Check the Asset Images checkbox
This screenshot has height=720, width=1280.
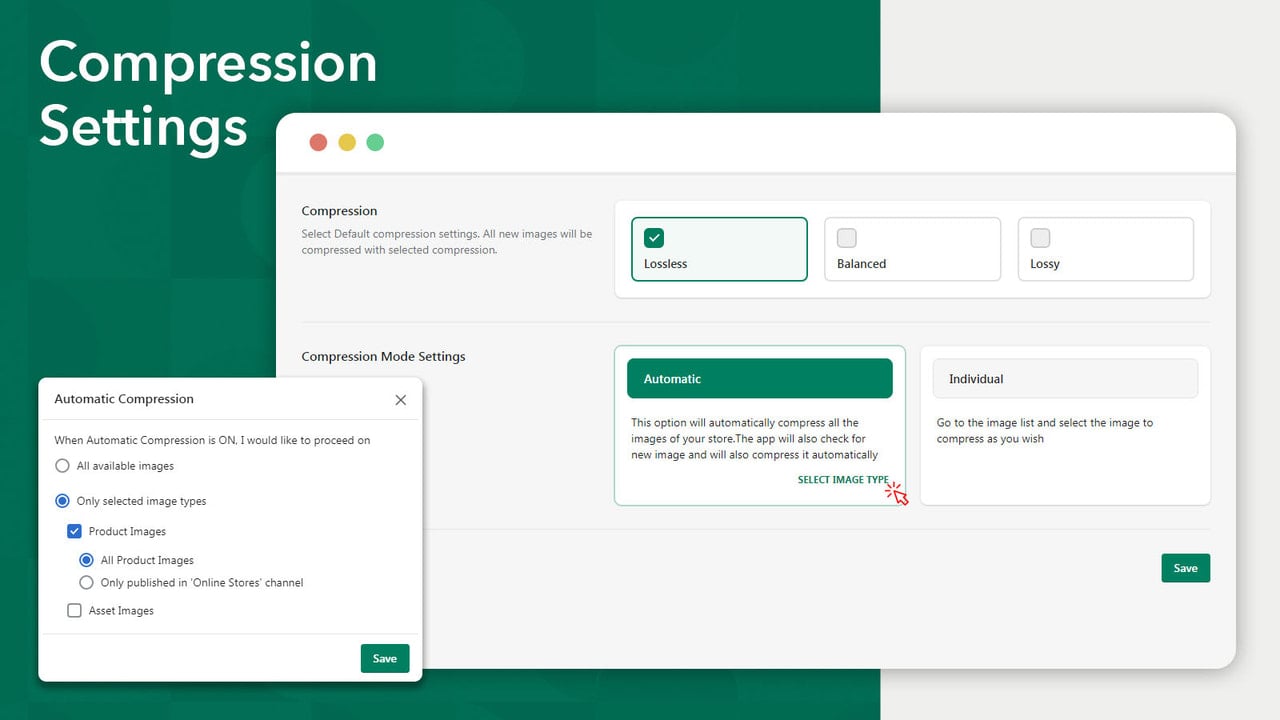coord(74,610)
